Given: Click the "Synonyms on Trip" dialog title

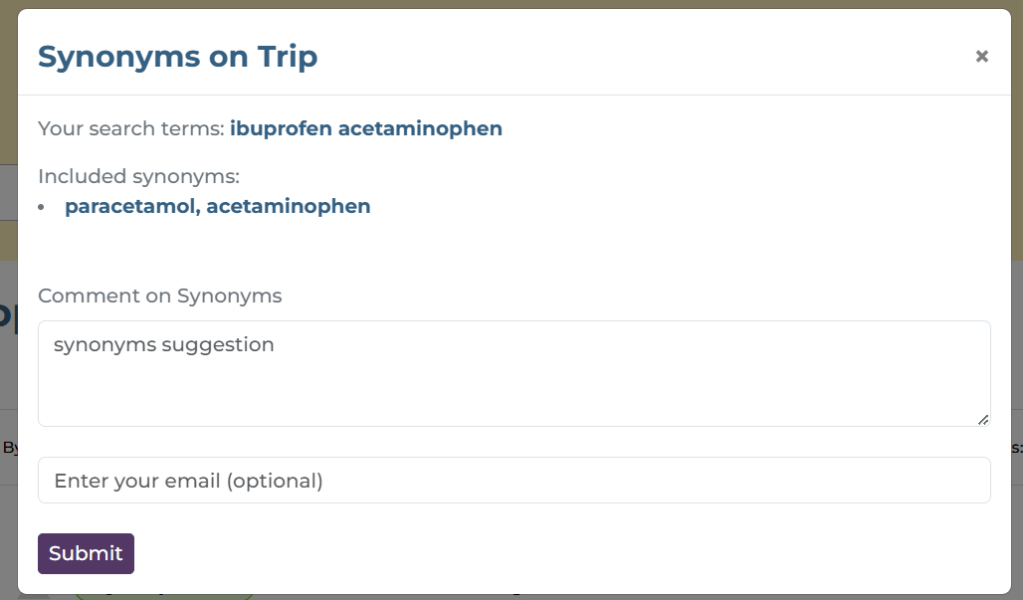Looking at the screenshot, I should [177, 57].
